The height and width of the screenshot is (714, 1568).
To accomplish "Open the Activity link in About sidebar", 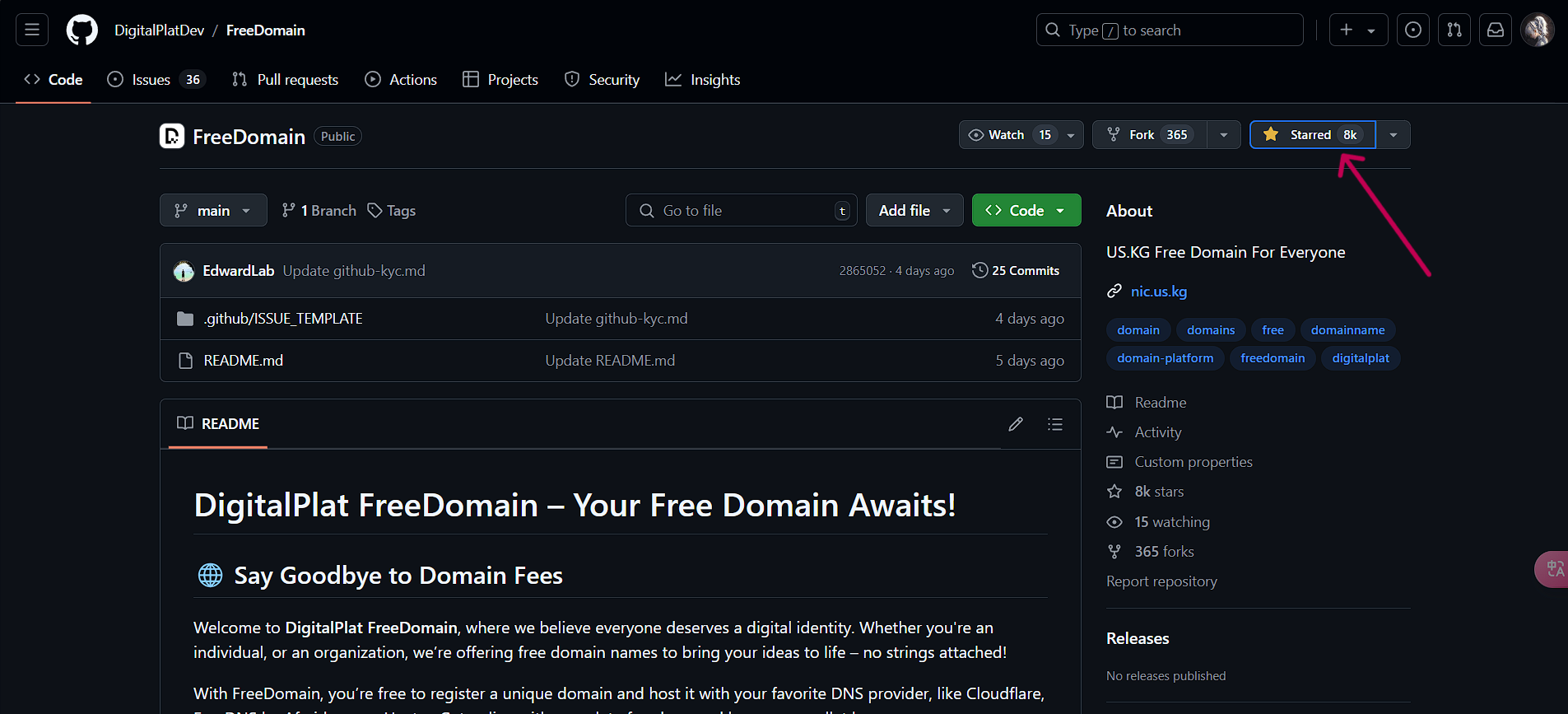I will 1144,432.
